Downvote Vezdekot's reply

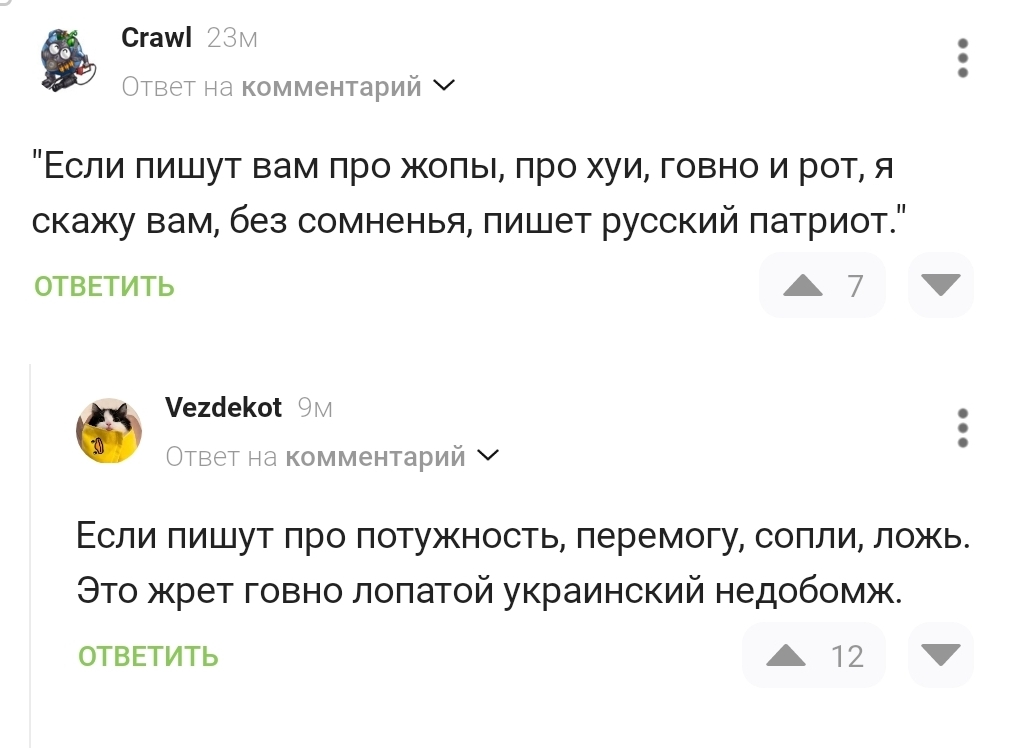click(940, 656)
